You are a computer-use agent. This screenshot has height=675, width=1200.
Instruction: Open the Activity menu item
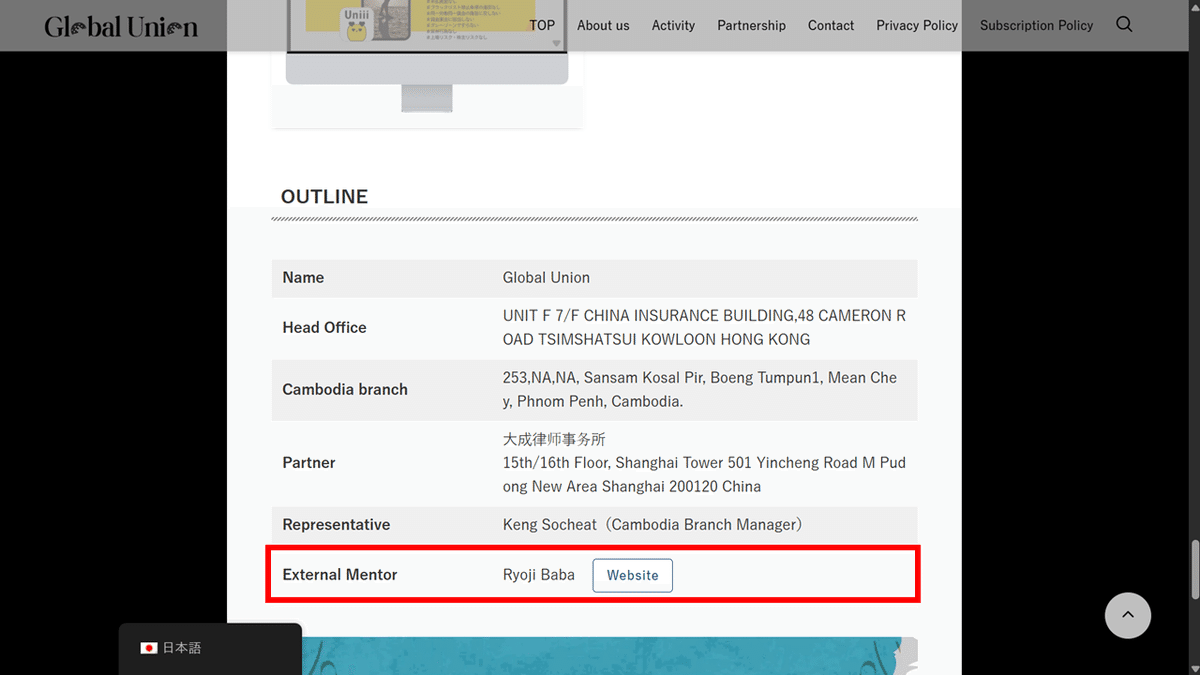click(x=673, y=25)
